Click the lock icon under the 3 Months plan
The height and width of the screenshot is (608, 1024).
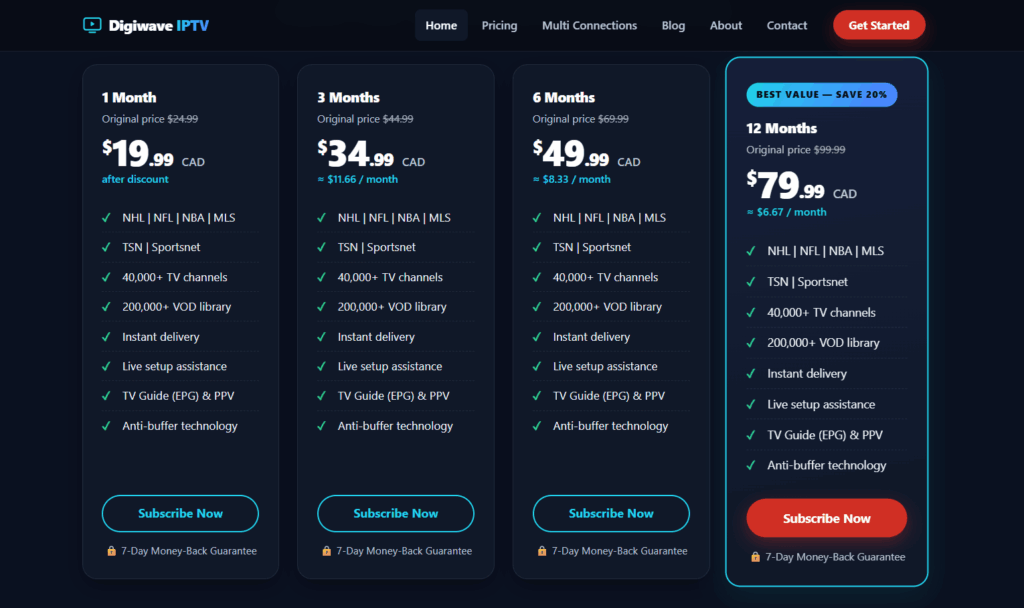tap(327, 551)
